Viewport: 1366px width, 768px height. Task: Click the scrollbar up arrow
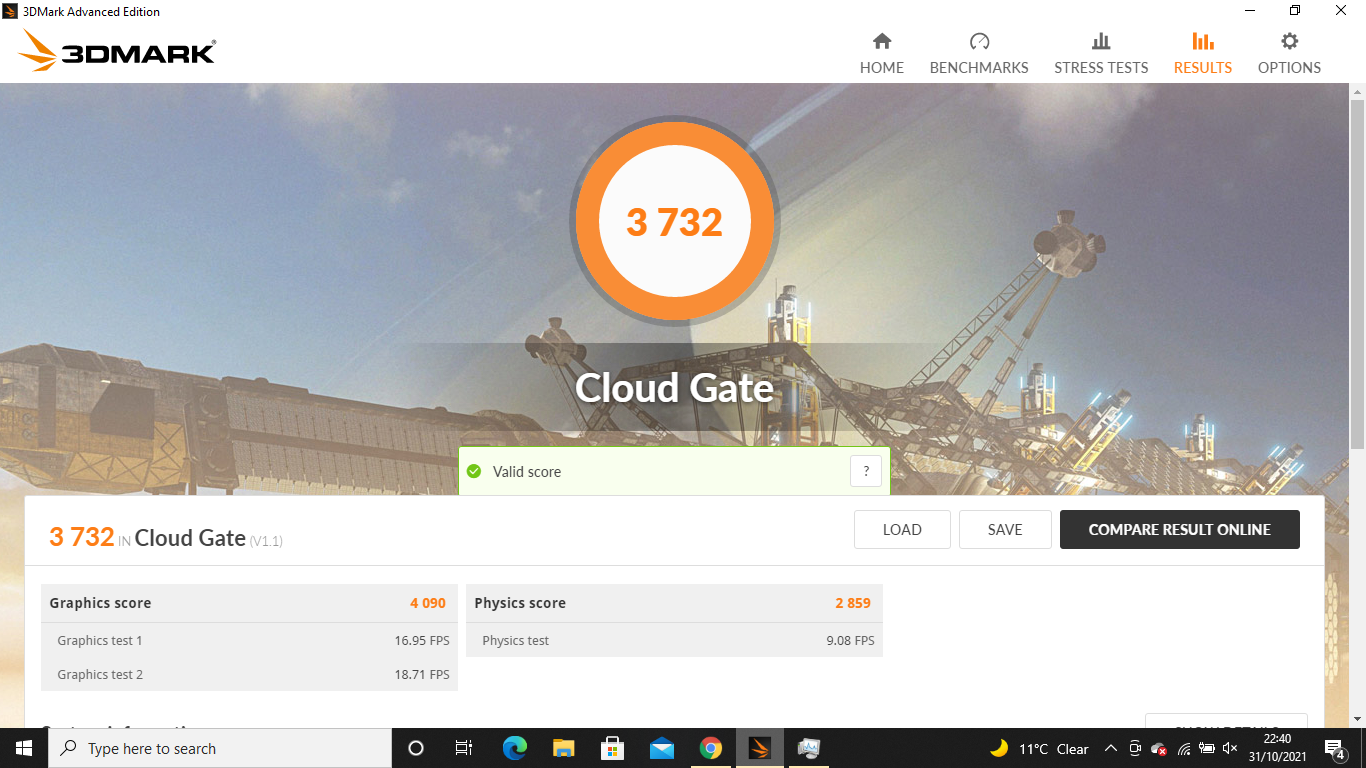[x=1357, y=91]
